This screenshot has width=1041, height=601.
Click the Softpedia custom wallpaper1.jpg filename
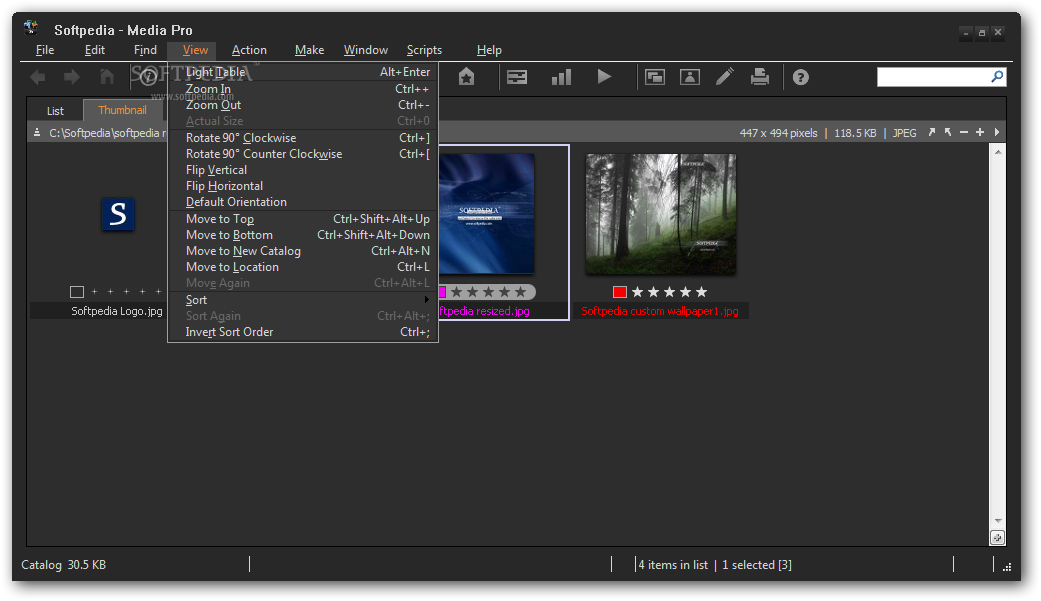[x=660, y=311]
